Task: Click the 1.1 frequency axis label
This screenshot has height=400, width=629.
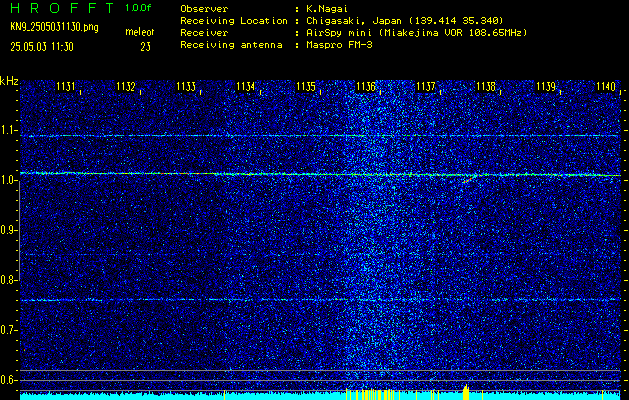Action: point(8,130)
